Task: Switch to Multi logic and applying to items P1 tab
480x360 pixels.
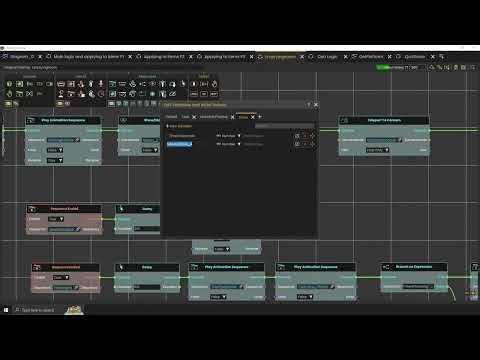Action: tap(89, 57)
